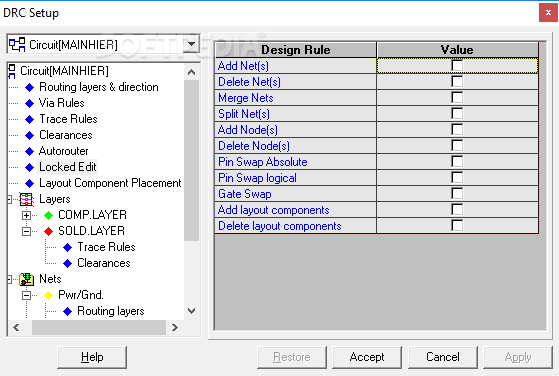This screenshot has width=559, height=376.
Task: Click the blue diamond next to top-level Clearances
Action: tap(30, 135)
